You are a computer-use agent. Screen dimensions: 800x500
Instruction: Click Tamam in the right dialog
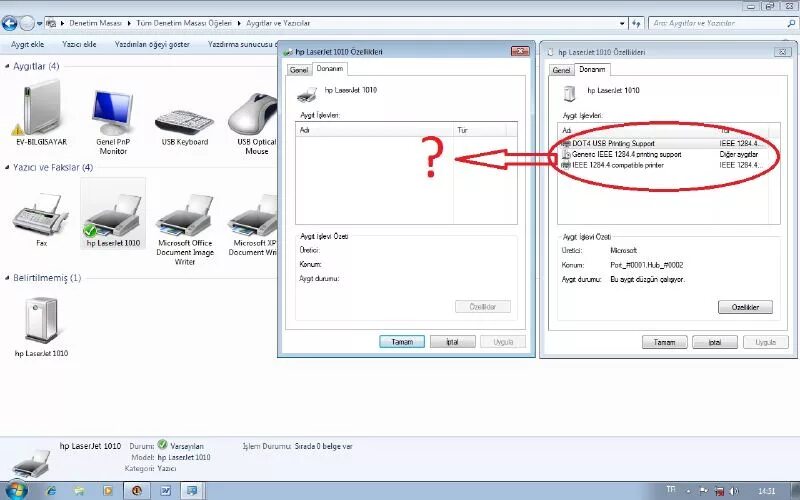(x=664, y=342)
